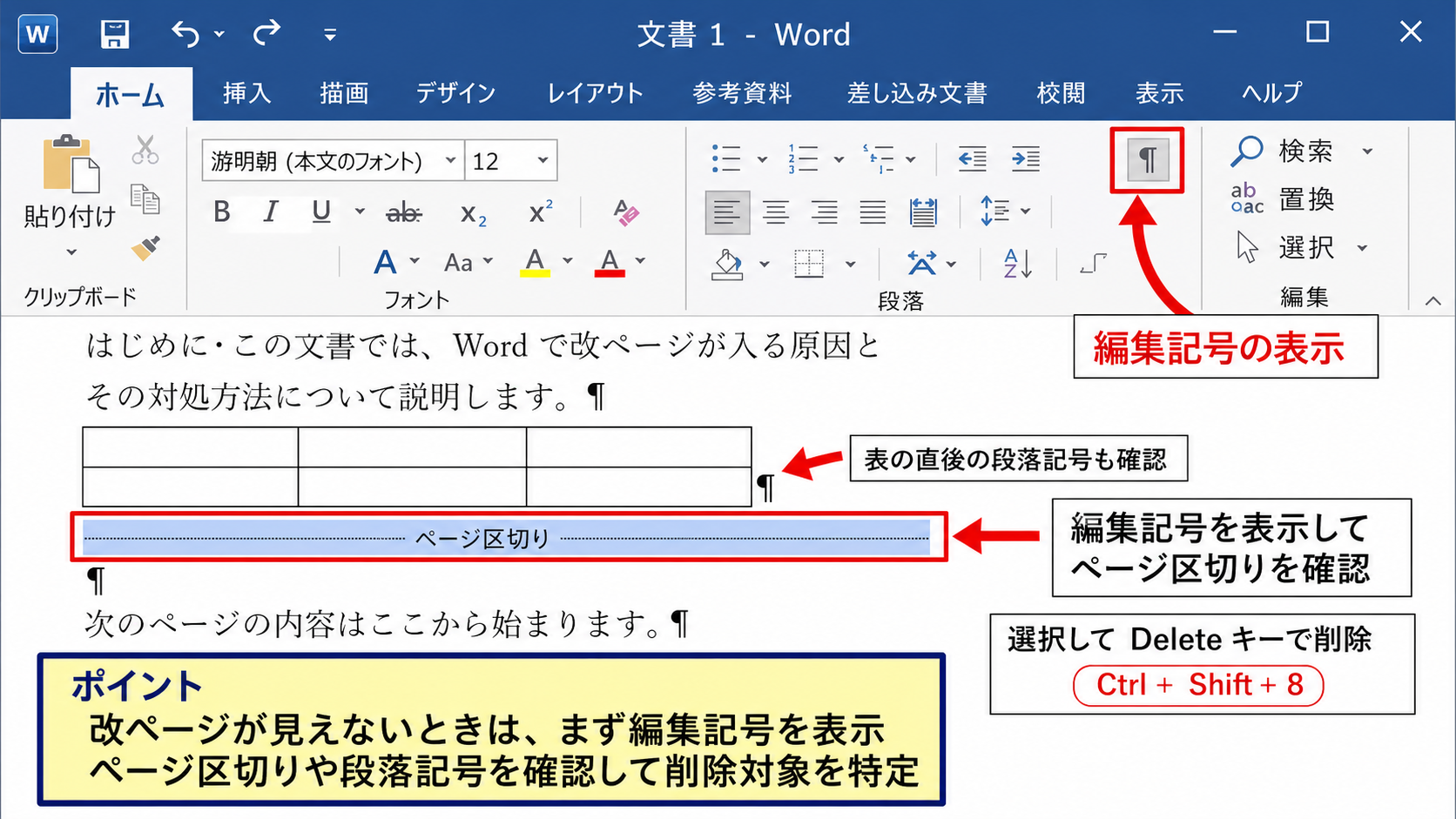
Task: Collapse the ribbon with chevron
Action: (1432, 301)
